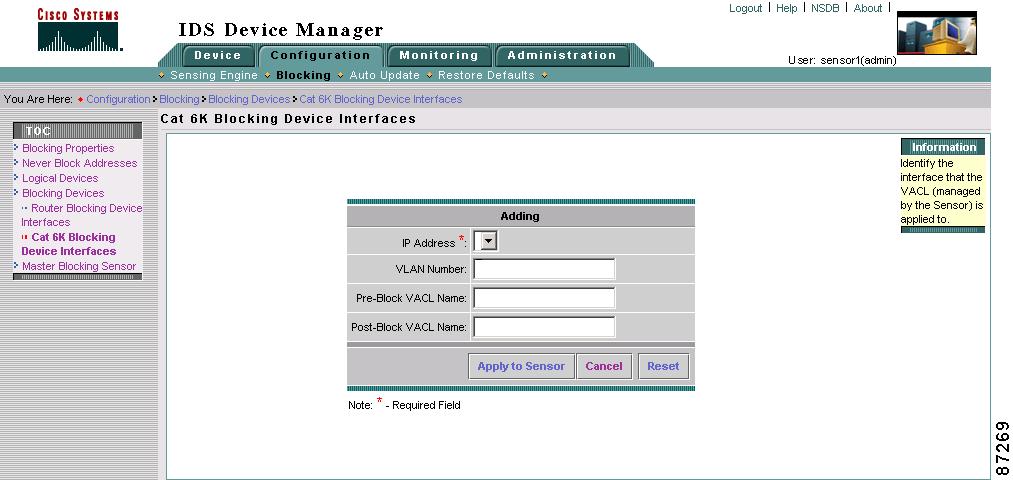Click the 'Adding' form title
This screenshot has width=1013, height=480.
[520, 216]
